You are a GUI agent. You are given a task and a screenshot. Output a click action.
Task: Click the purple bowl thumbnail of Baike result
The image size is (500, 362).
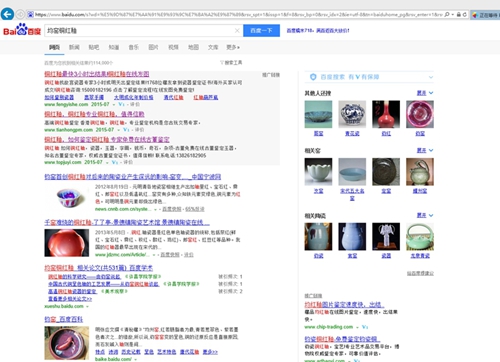click(x=67, y=343)
